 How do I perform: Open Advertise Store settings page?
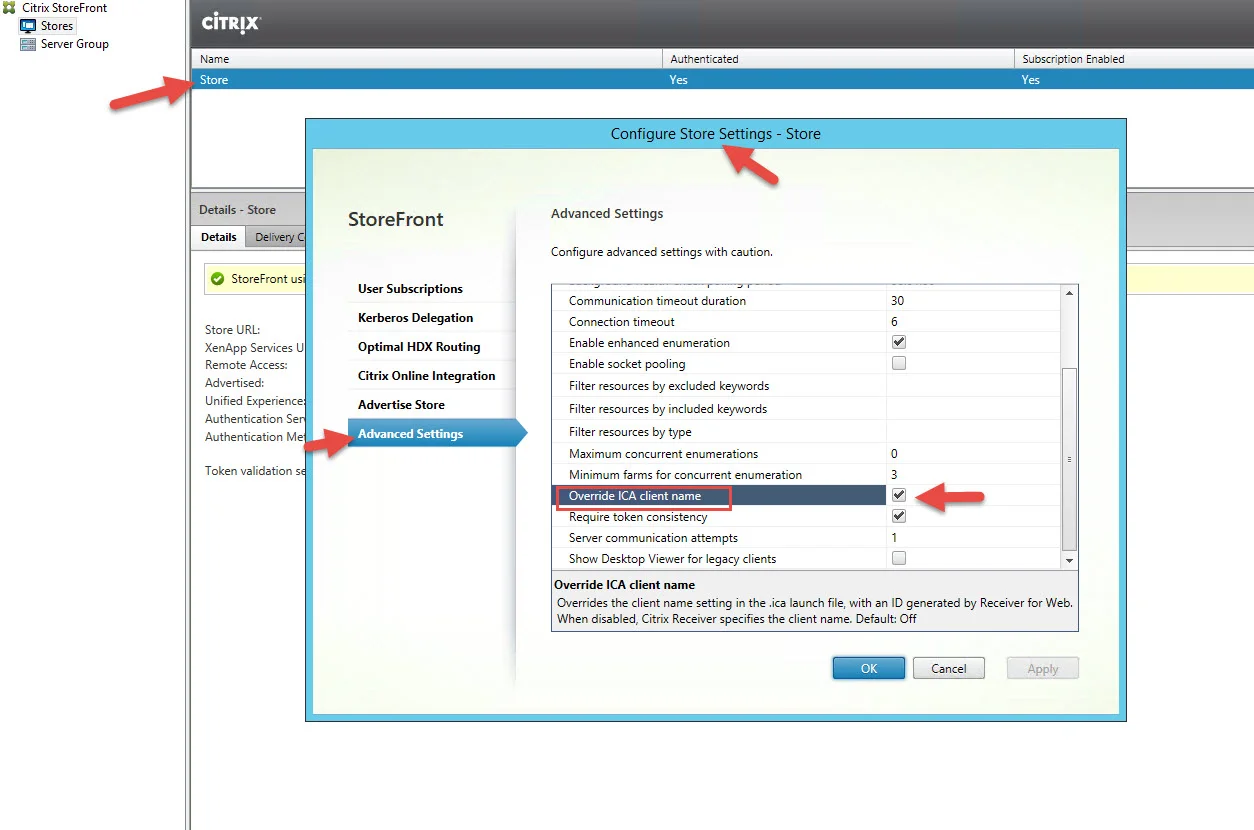[x=401, y=405]
